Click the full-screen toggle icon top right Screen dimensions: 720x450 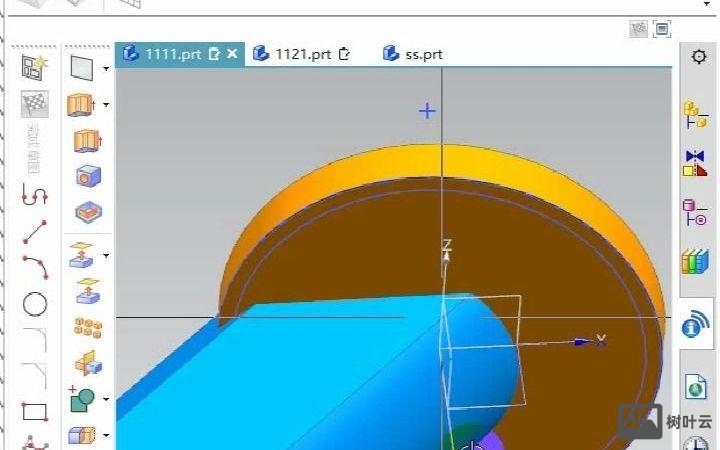click(661, 29)
